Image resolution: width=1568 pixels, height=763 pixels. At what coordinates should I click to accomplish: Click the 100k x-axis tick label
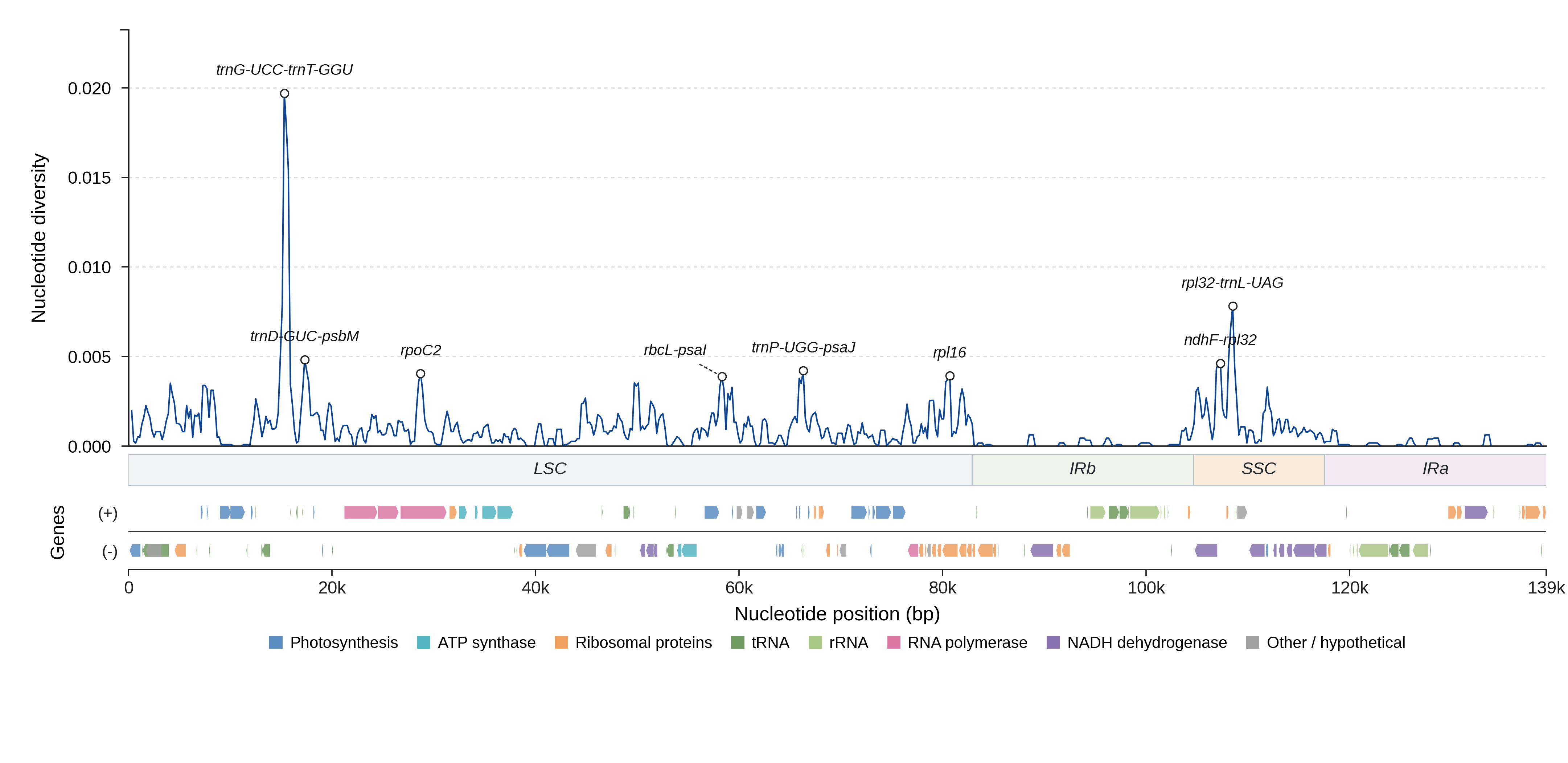point(1146,588)
